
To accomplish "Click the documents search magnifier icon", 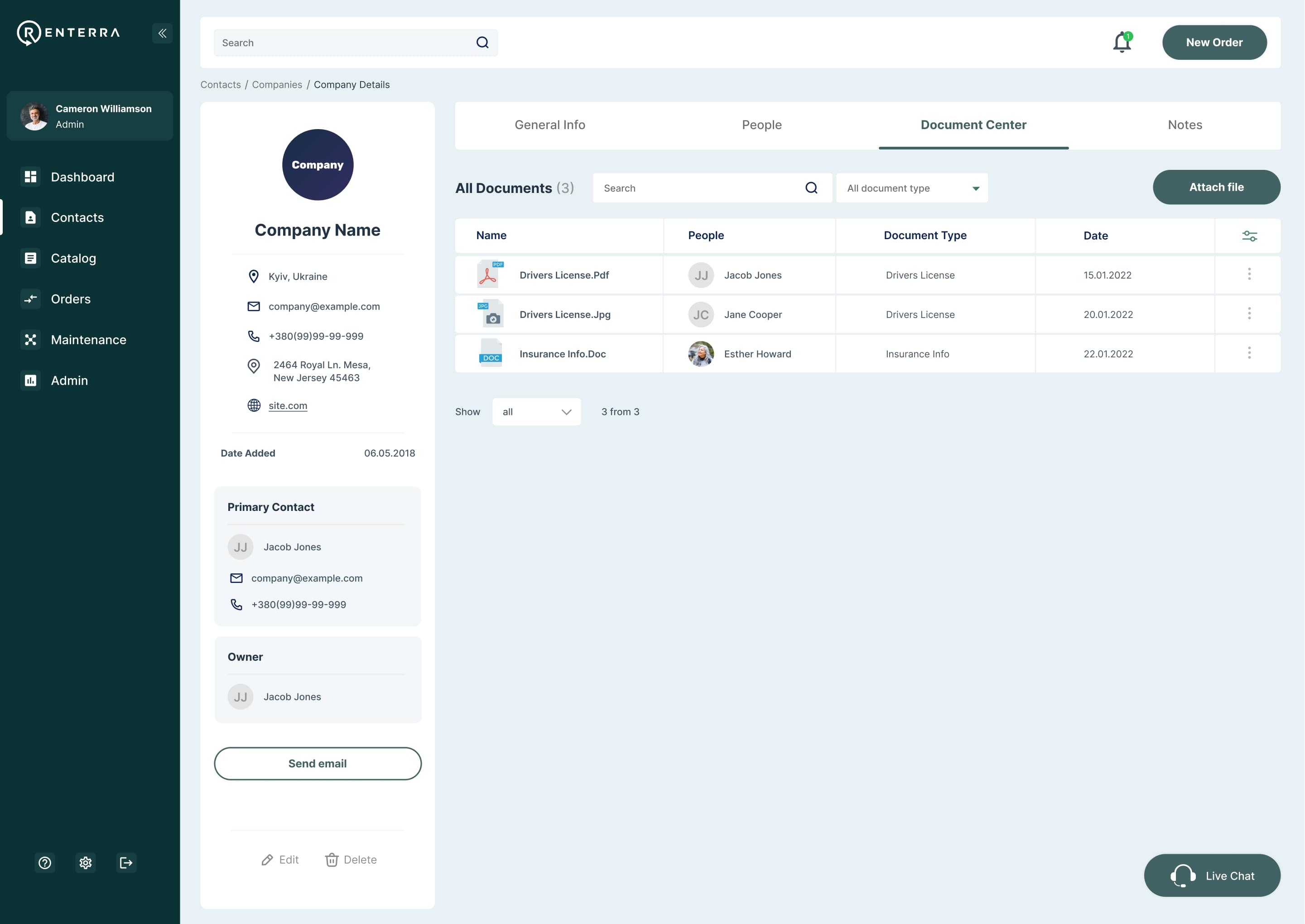I will [x=811, y=188].
